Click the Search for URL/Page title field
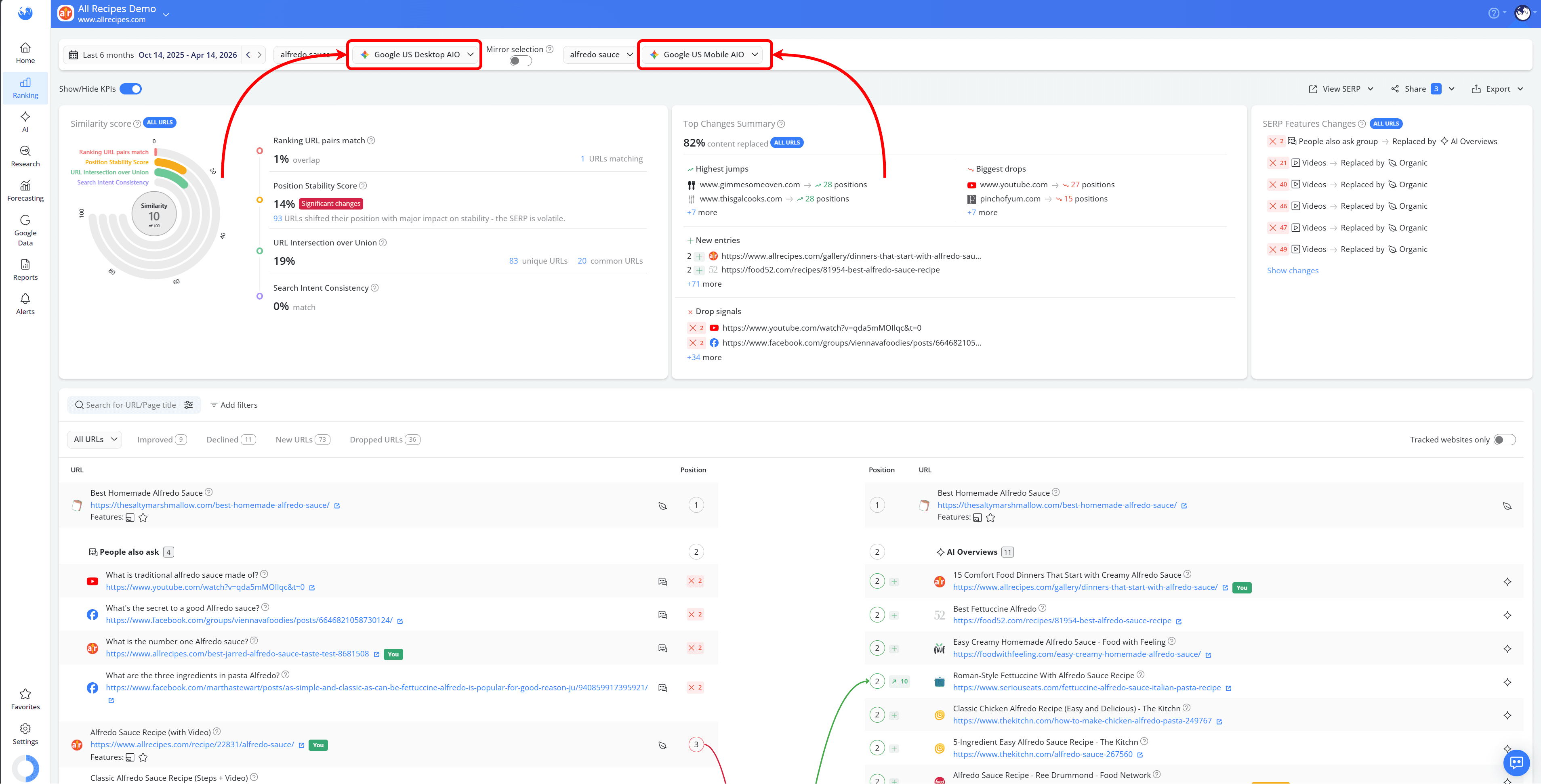 click(x=128, y=405)
